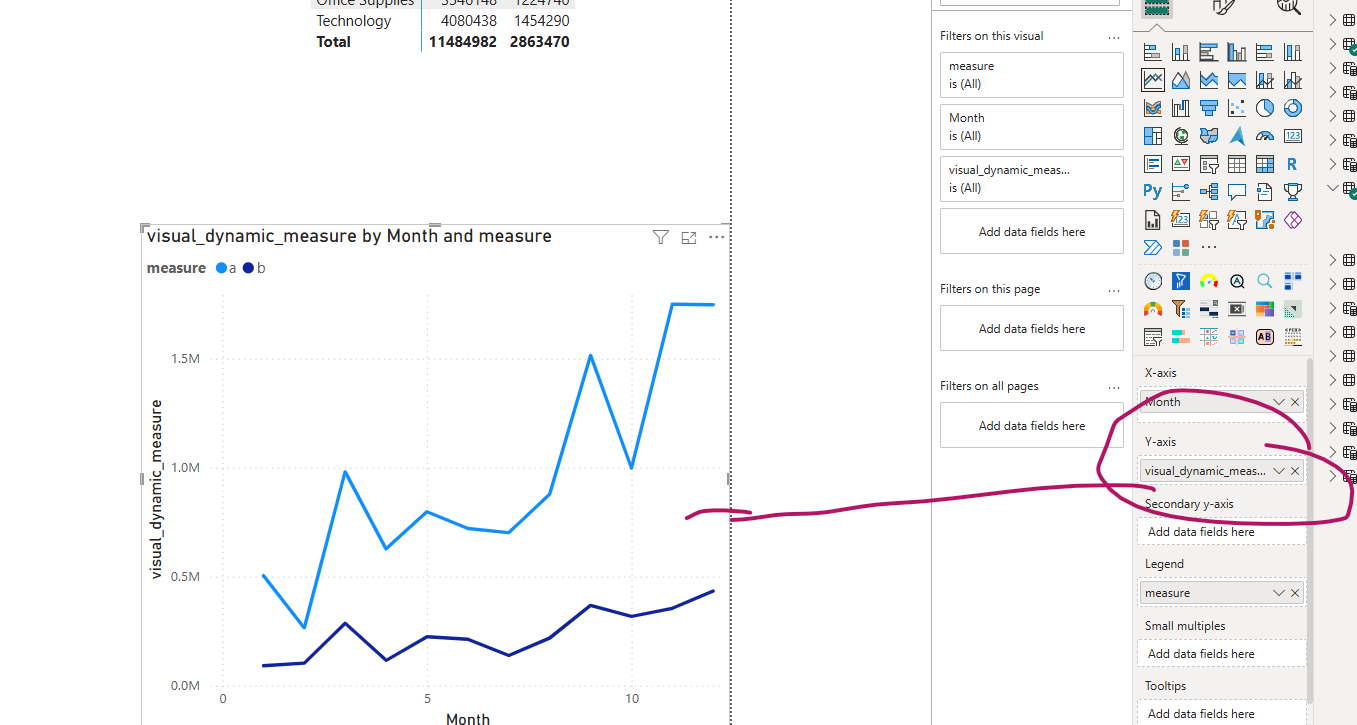1357x725 pixels.
Task: Expand the Month field dropdown in X-axis
Action: pos(1279,402)
